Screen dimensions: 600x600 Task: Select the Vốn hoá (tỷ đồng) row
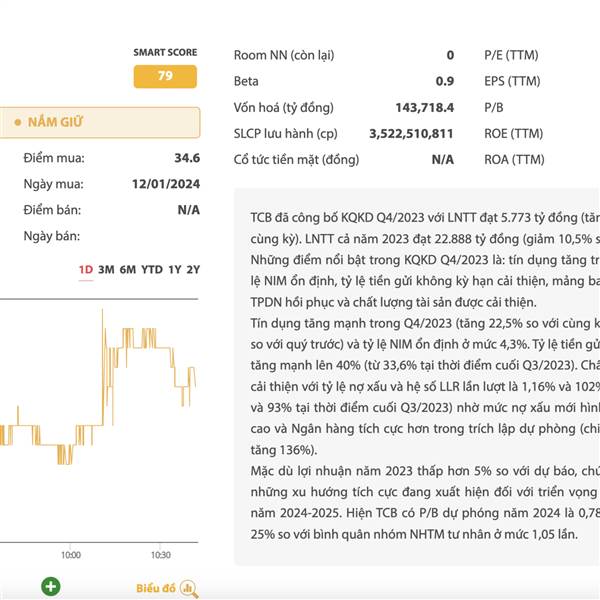point(343,107)
